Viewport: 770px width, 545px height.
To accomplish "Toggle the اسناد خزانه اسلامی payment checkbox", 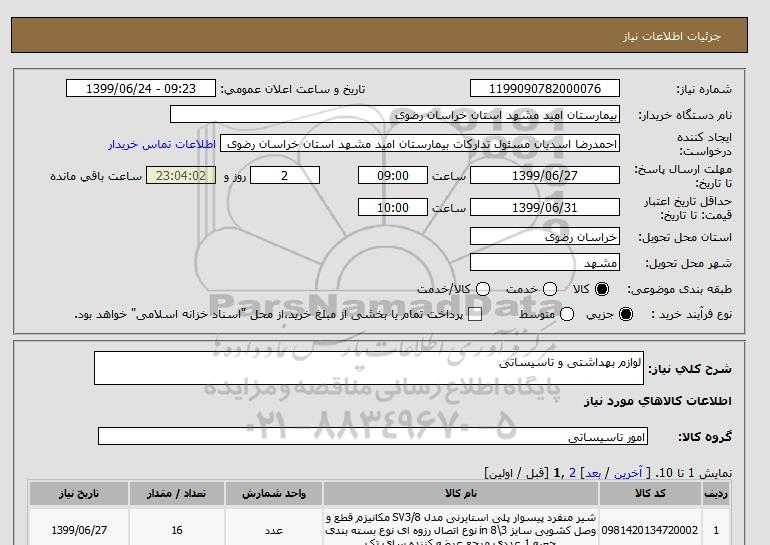I will pos(475,315).
